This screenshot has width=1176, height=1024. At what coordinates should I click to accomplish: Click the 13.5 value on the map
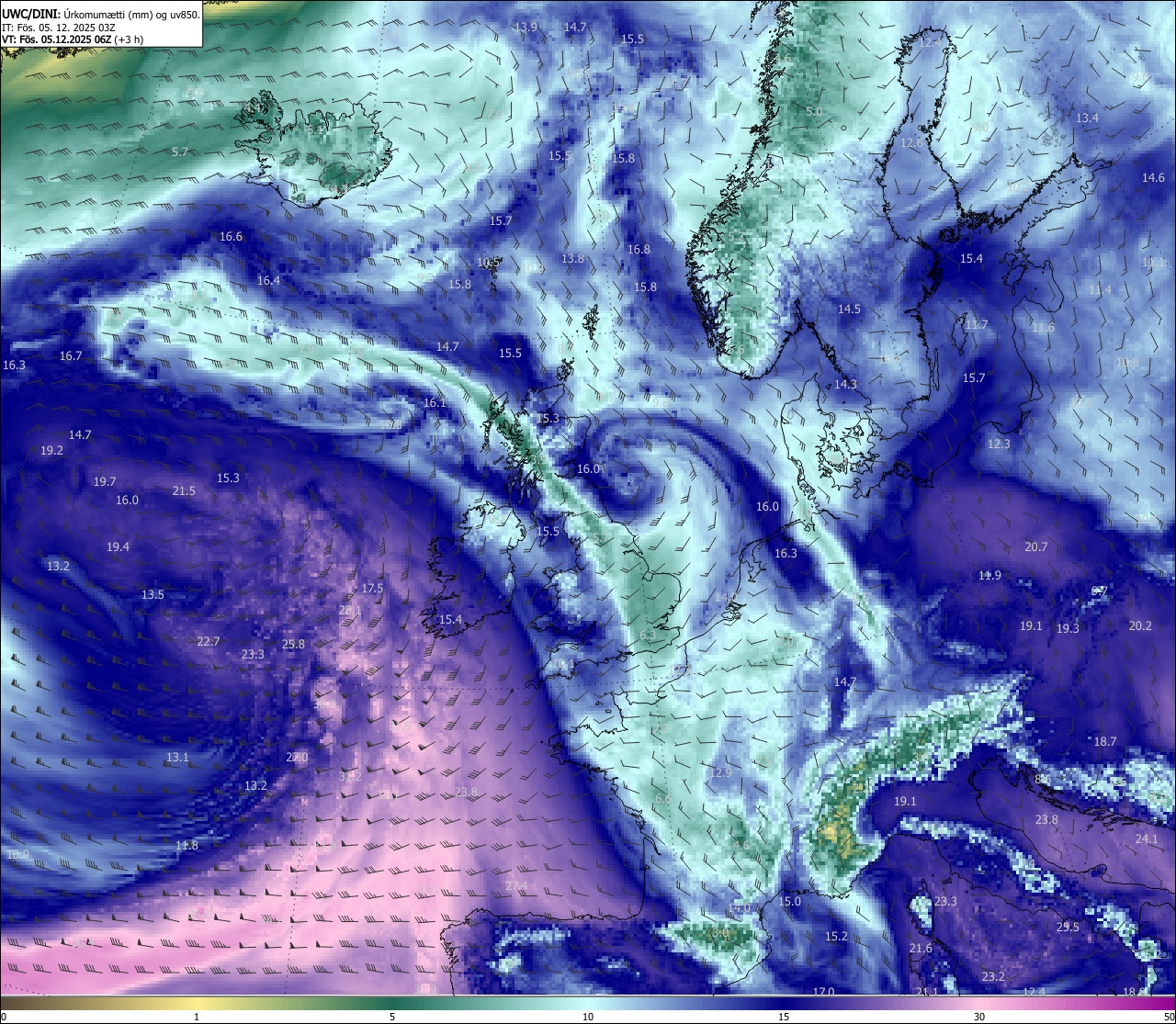pos(153,595)
